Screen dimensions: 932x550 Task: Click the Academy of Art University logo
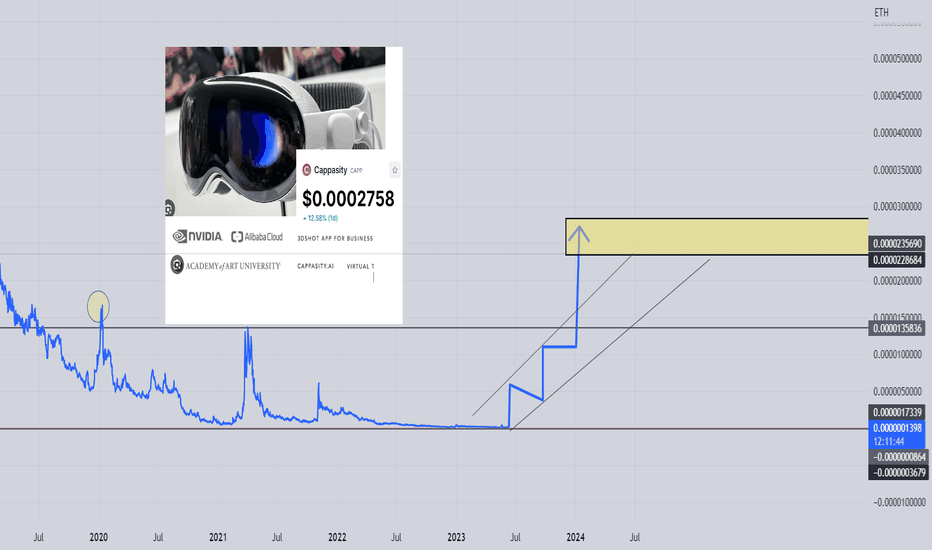click(225, 265)
